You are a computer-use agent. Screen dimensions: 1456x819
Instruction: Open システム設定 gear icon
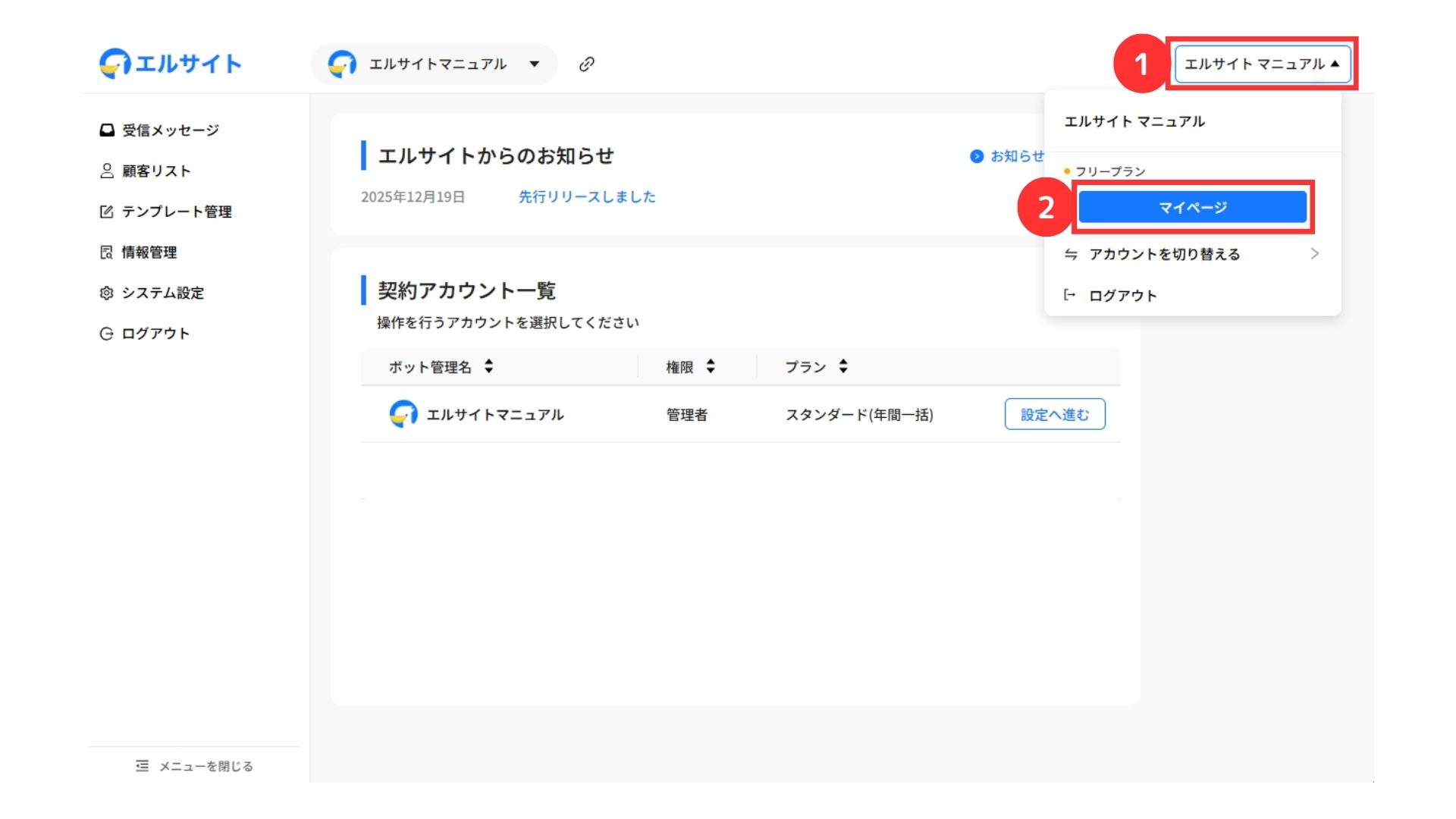point(107,293)
